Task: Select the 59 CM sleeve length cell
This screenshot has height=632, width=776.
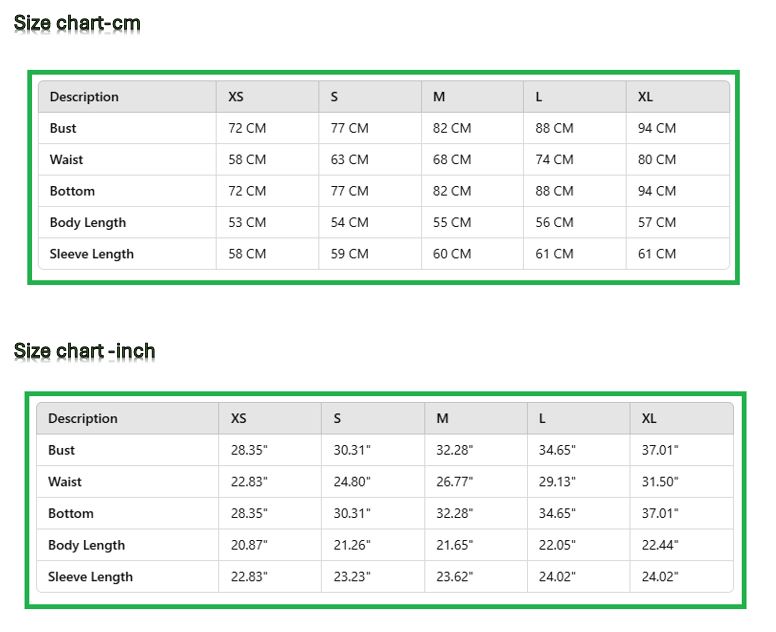Action: [350, 254]
